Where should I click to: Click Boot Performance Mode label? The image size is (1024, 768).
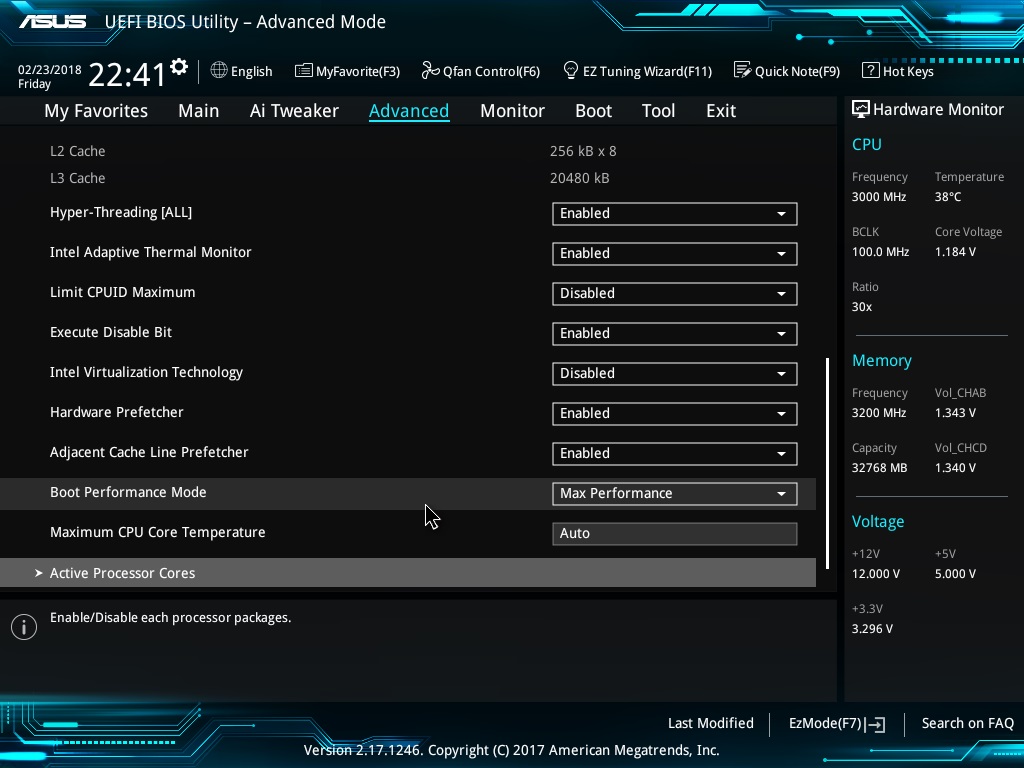tap(128, 492)
